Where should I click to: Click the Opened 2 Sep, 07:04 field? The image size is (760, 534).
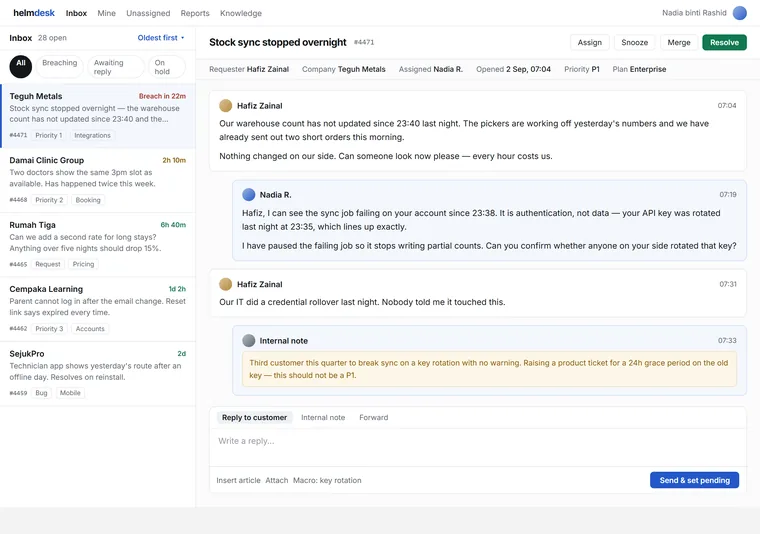(x=513, y=69)
